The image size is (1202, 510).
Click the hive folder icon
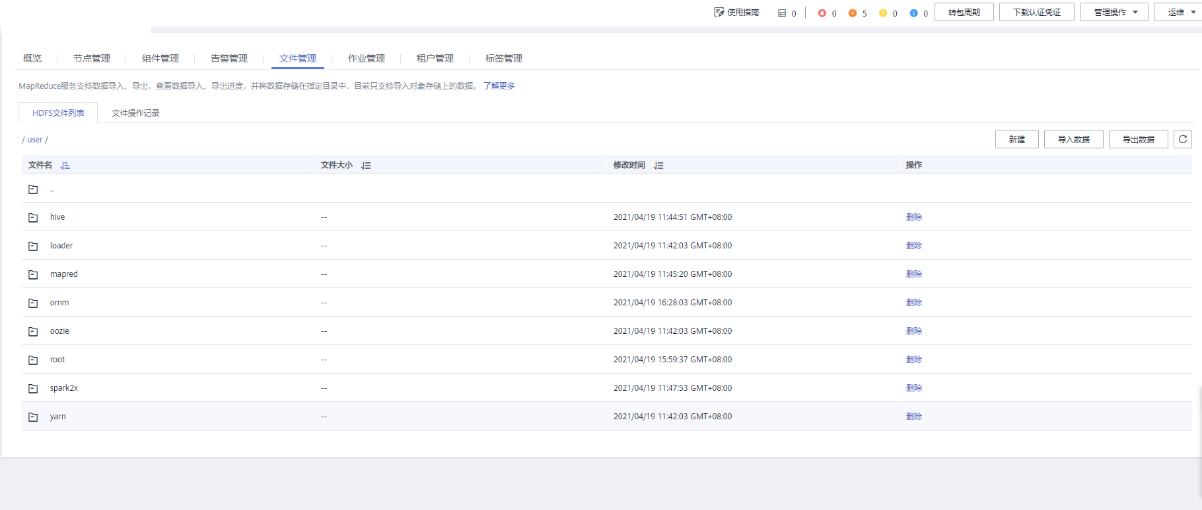click(x=33, y=217)
